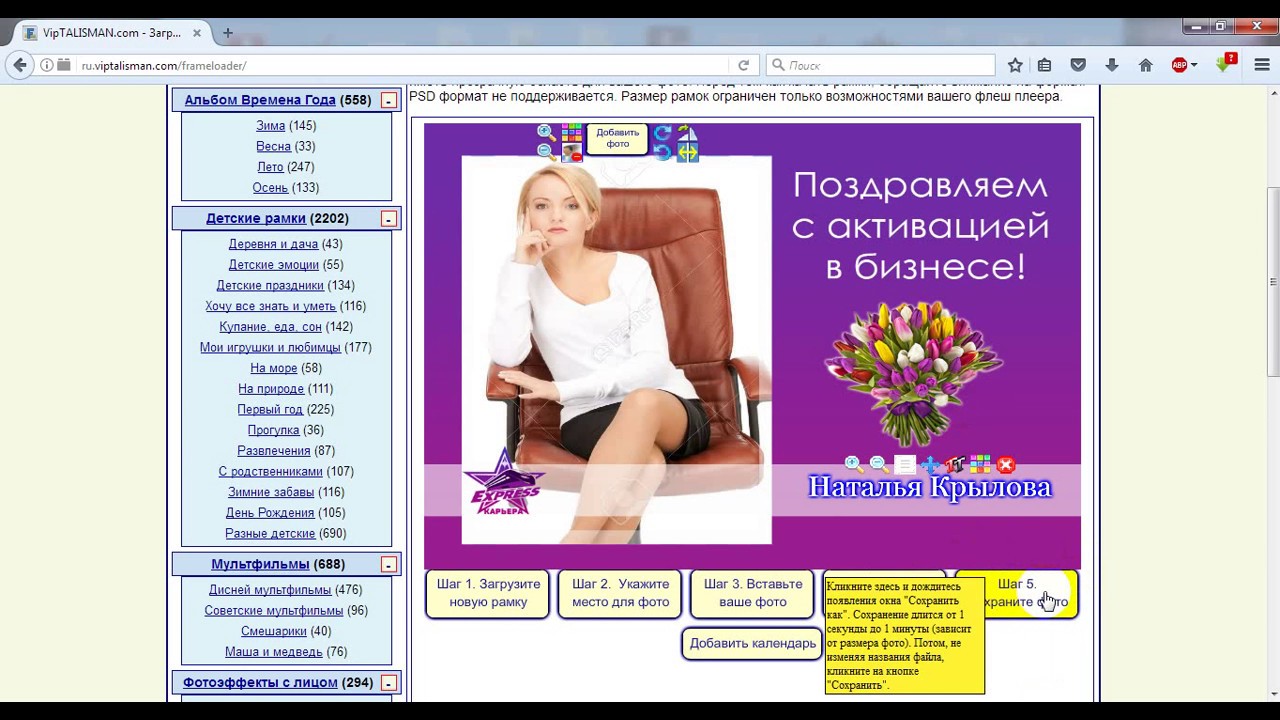The width and height of the screenshot is (1280, 720).
Task: Click Шаг 2. Укажите место для фото
Action: pyautogui.click(x=620, y=593)
